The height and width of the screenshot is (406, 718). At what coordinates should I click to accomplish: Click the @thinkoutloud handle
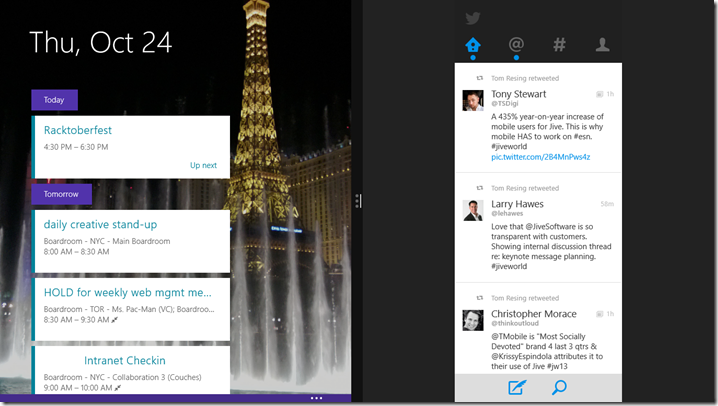pos(515,324)
